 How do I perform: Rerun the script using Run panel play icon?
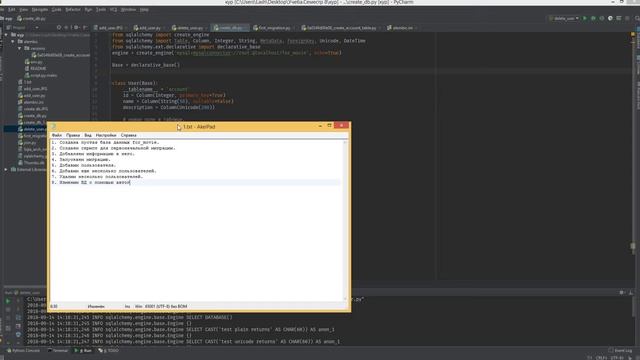coord(8,301)
